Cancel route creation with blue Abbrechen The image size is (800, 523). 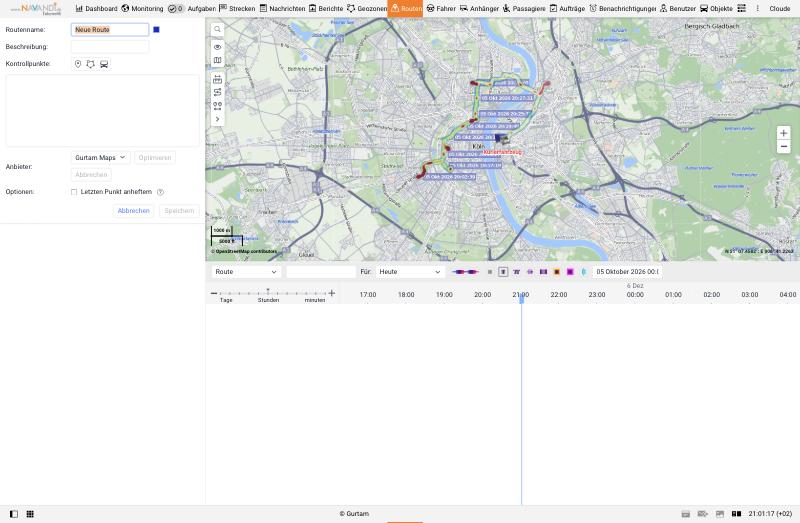coord(134,211)
